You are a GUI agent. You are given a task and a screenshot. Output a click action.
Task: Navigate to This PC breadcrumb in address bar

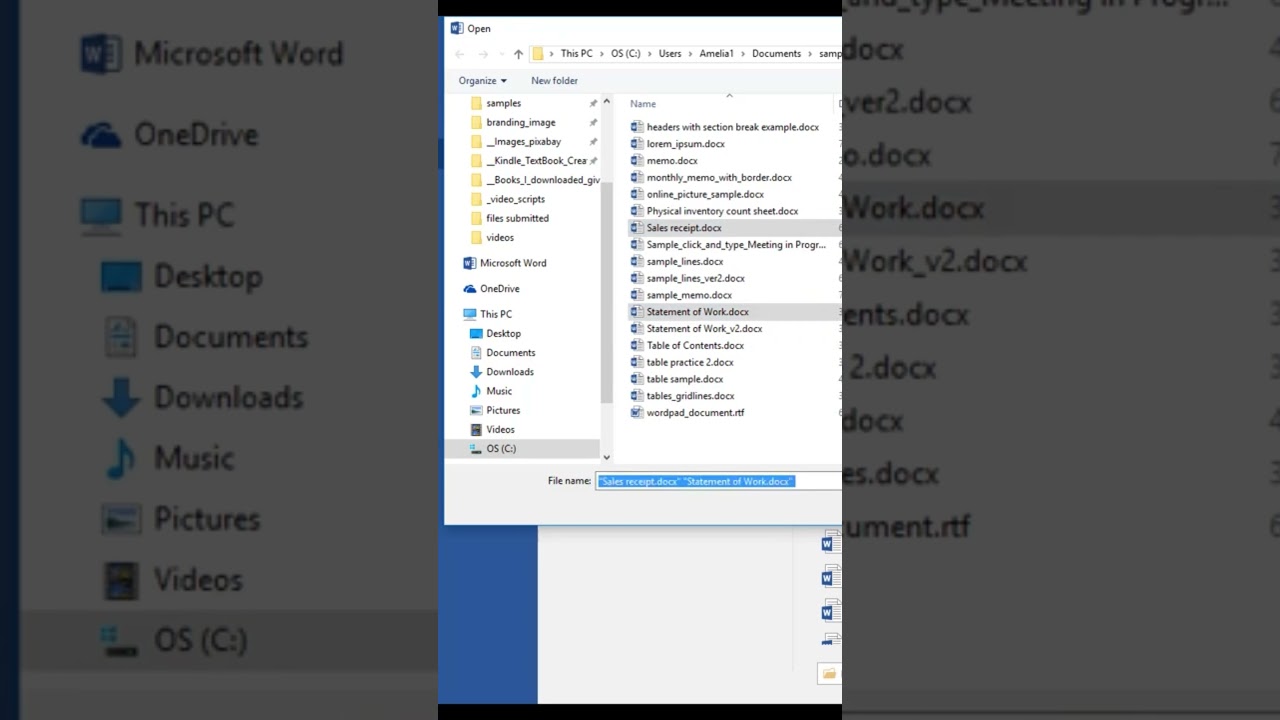(x=576, y=54)
